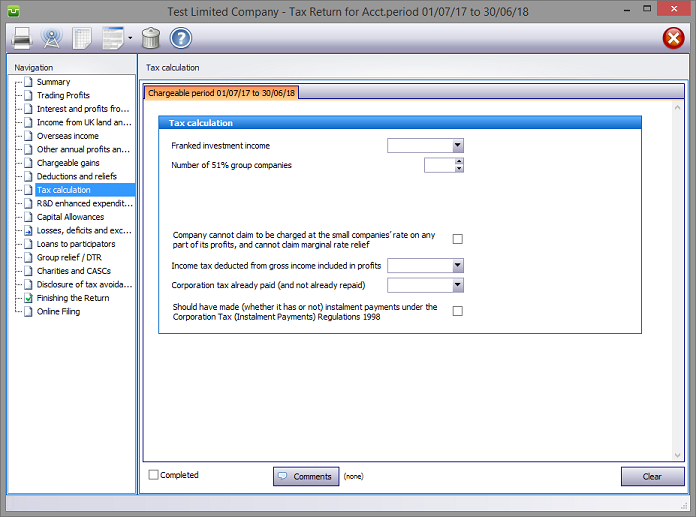Mark the section as Completed
The width and height of the screenshot is (696, 517).
pyautogui.click(x=154, y=475)
